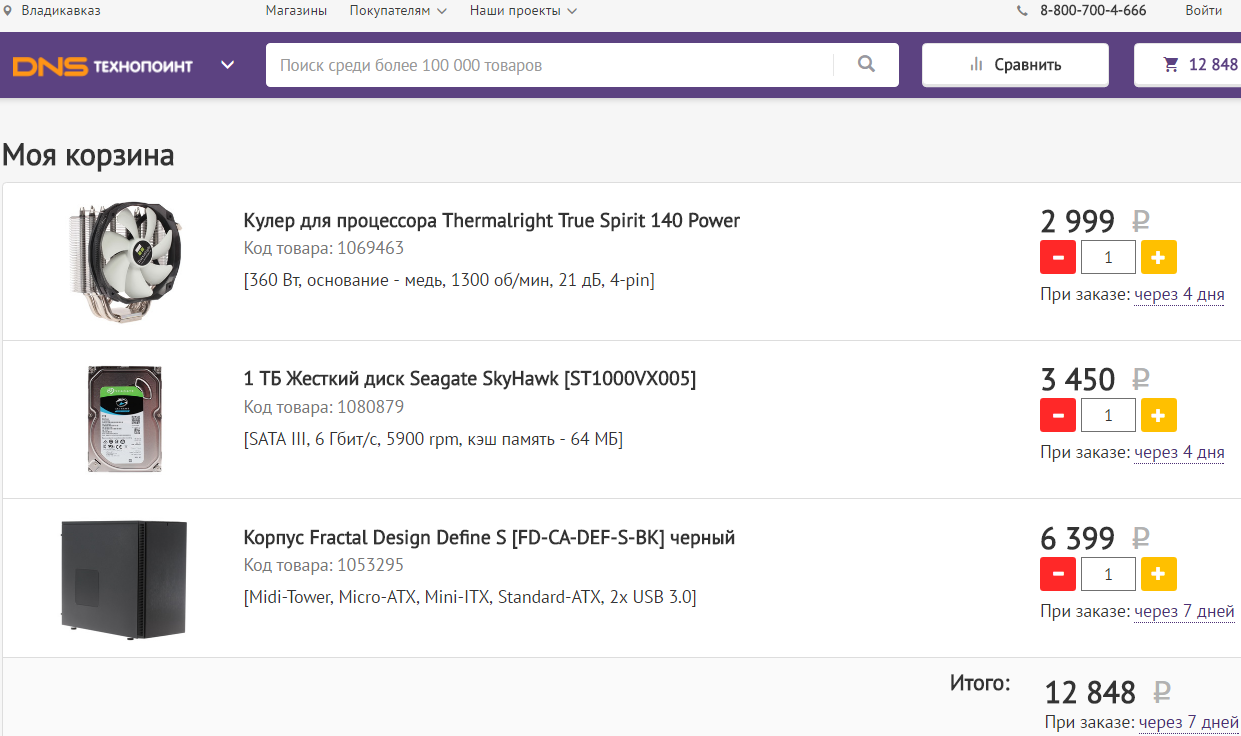Viewport: 1241px width, 736px height.
Task: Open Thermalright True Spirit 140 Power product link
Action: pyautogui.click(x=492, y=221)
